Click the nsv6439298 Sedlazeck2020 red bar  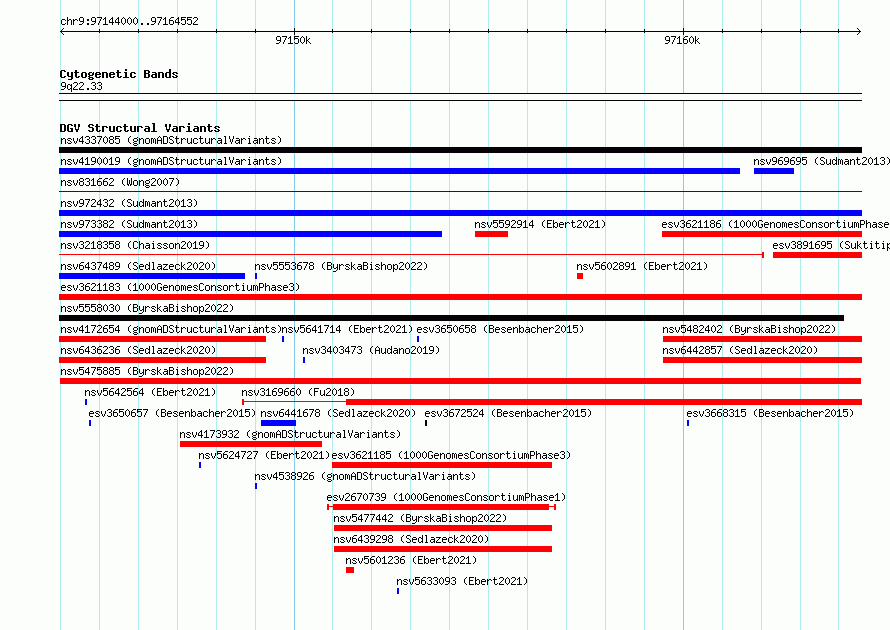click(443, 549)
